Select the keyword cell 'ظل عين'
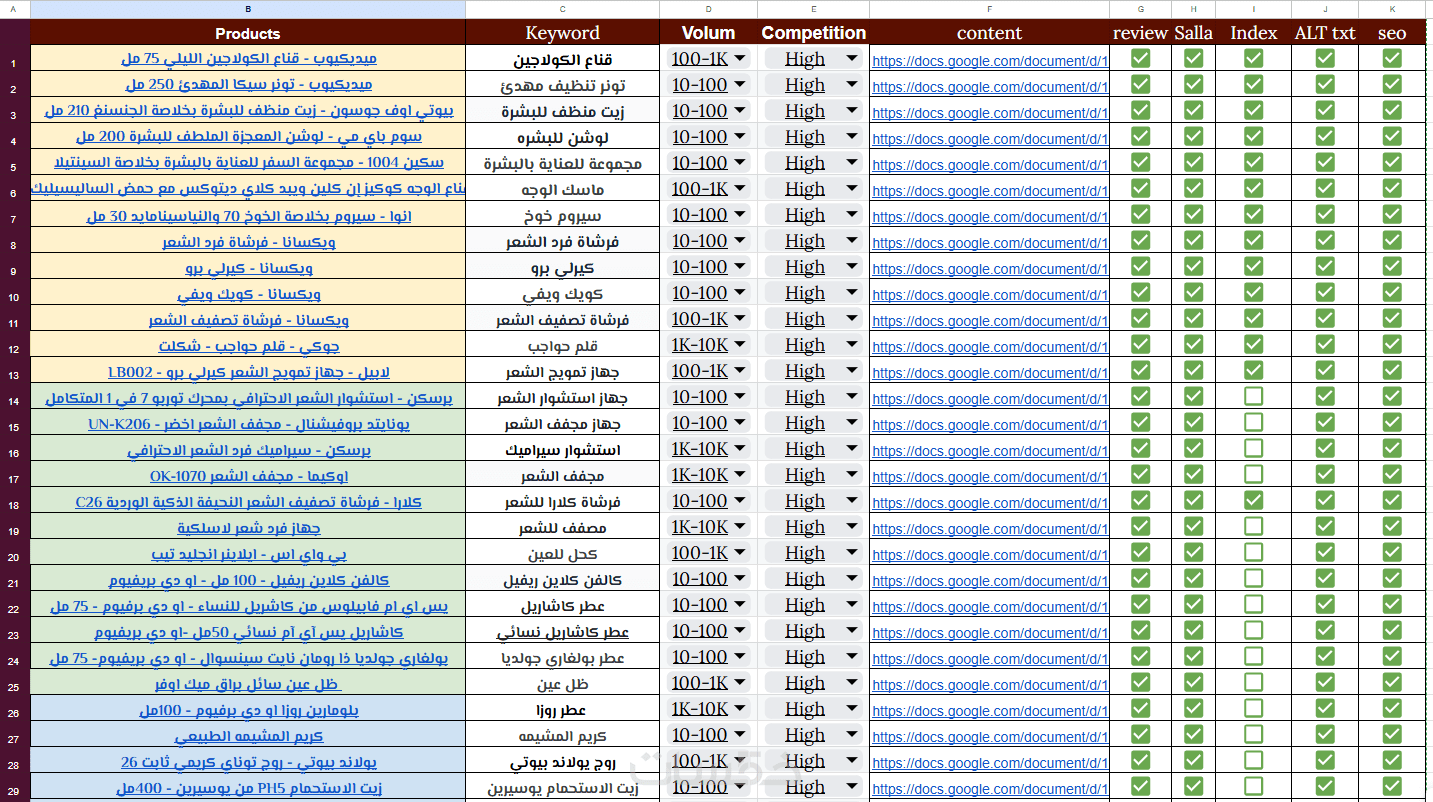This screenshot has height=802, width=1433. click(x=562, y=683)
